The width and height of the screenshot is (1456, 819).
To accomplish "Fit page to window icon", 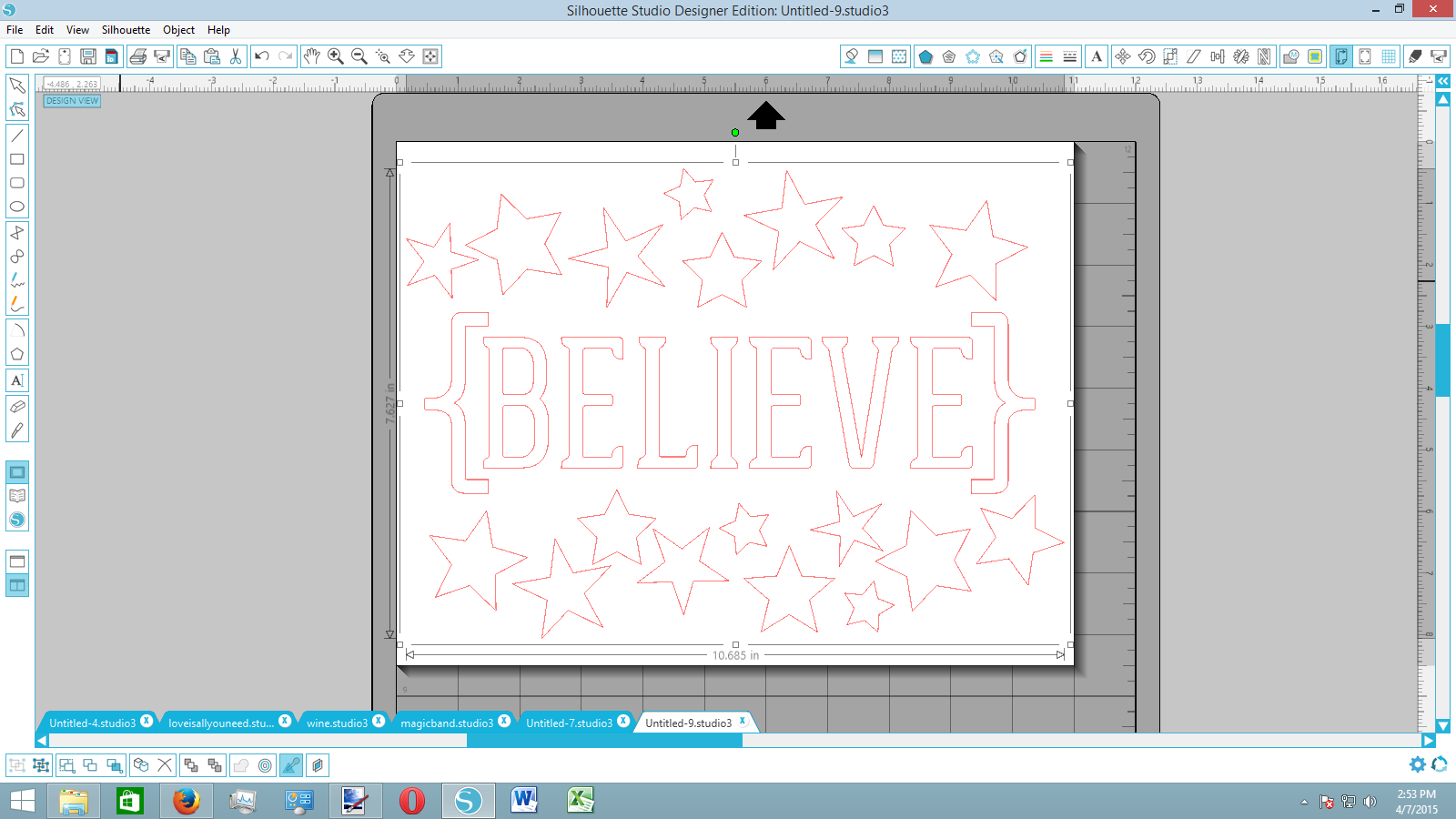I will point(430,56).
